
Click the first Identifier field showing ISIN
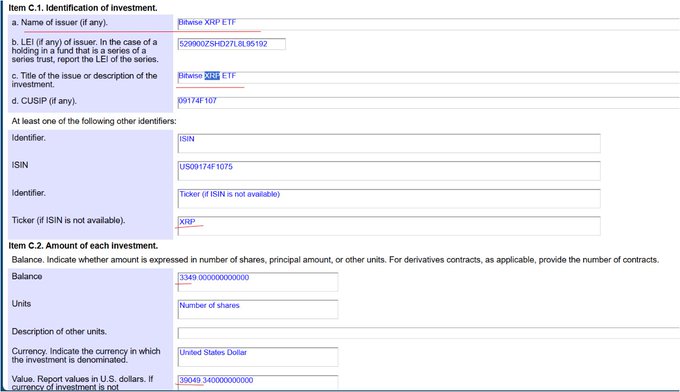coord(389,143)
